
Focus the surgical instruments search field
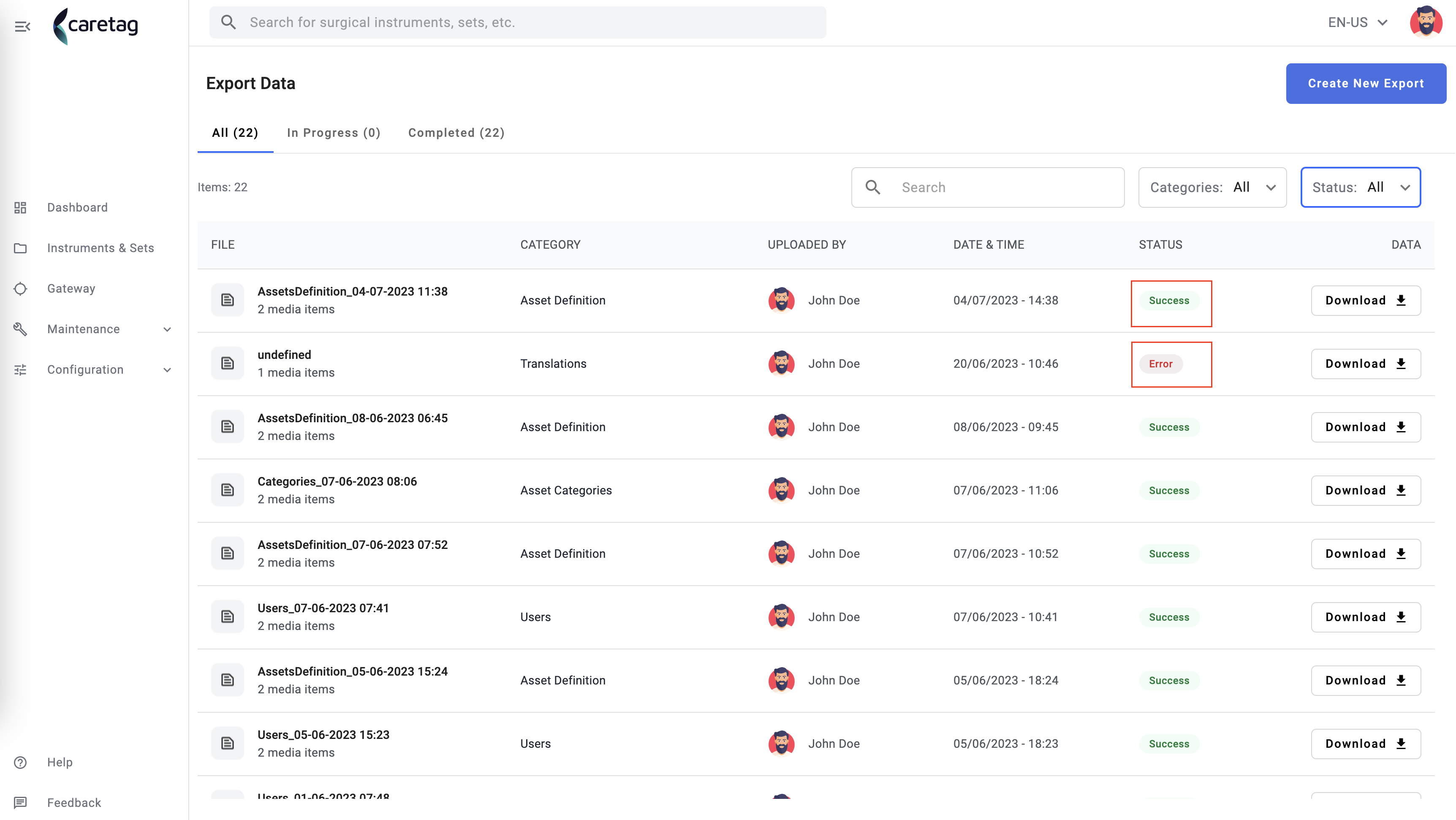[x=518, y=22]
